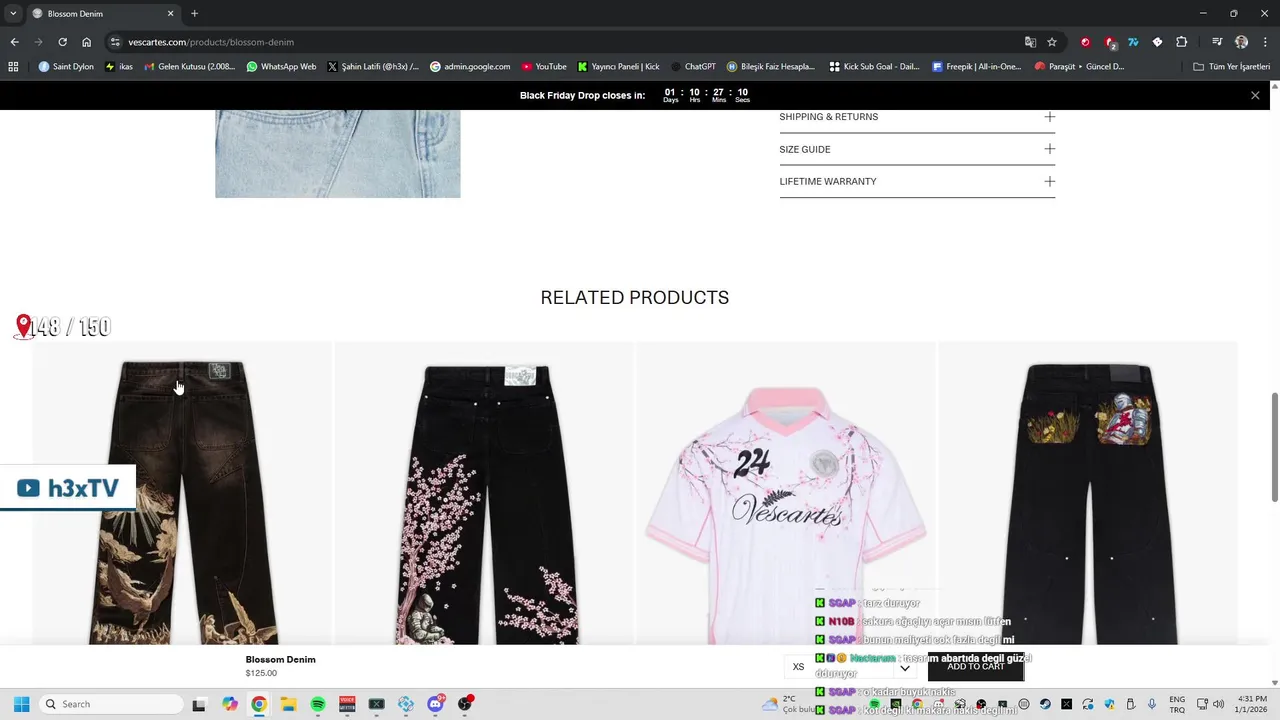Image resolution: width=1280 pixels, height=720 pixels.
Task: Click the translate page icon in address bar
Action: click(1030, 42)
